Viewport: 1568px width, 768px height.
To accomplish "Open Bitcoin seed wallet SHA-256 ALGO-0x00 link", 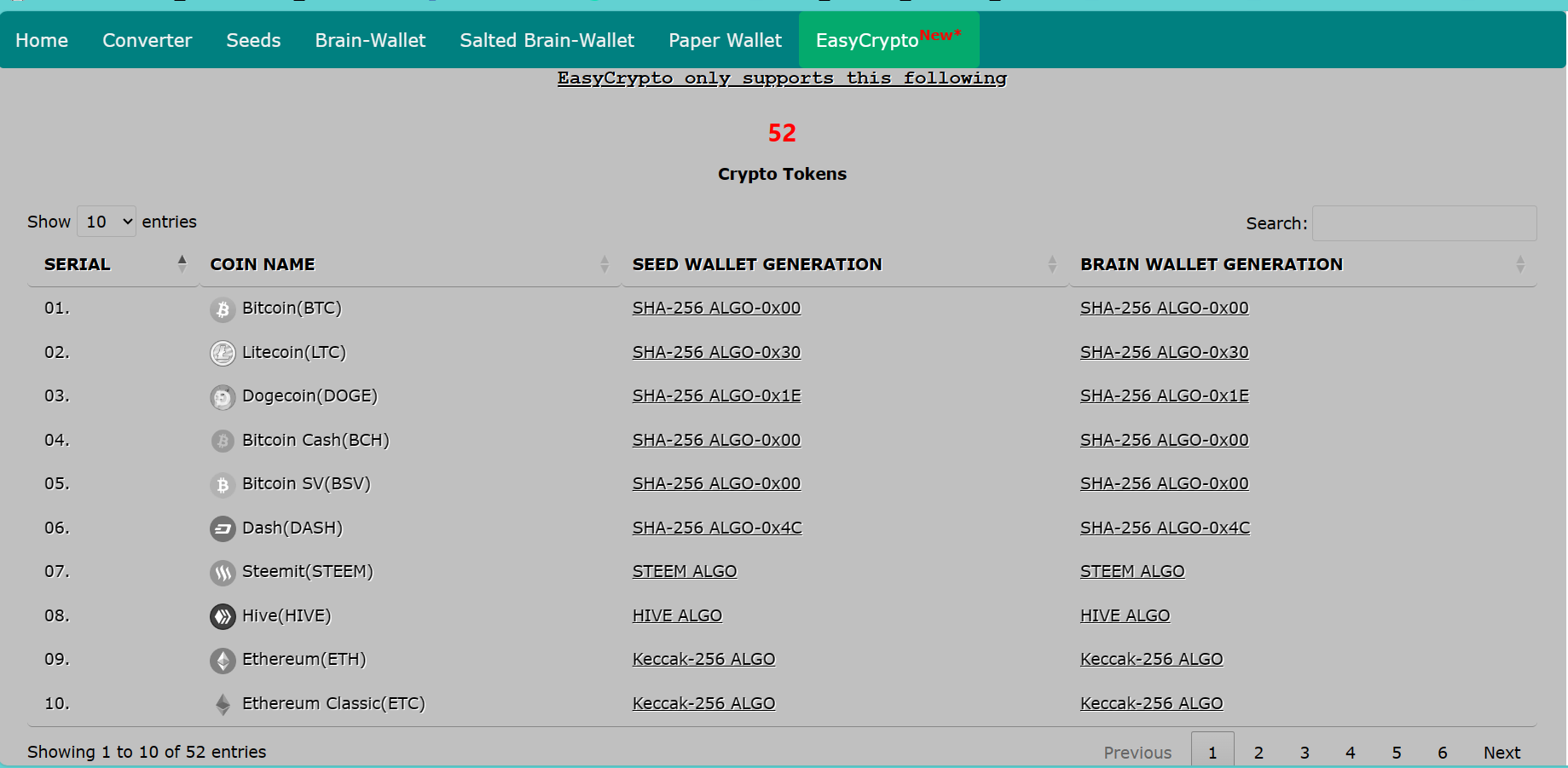I will click(x=716, y=308).
